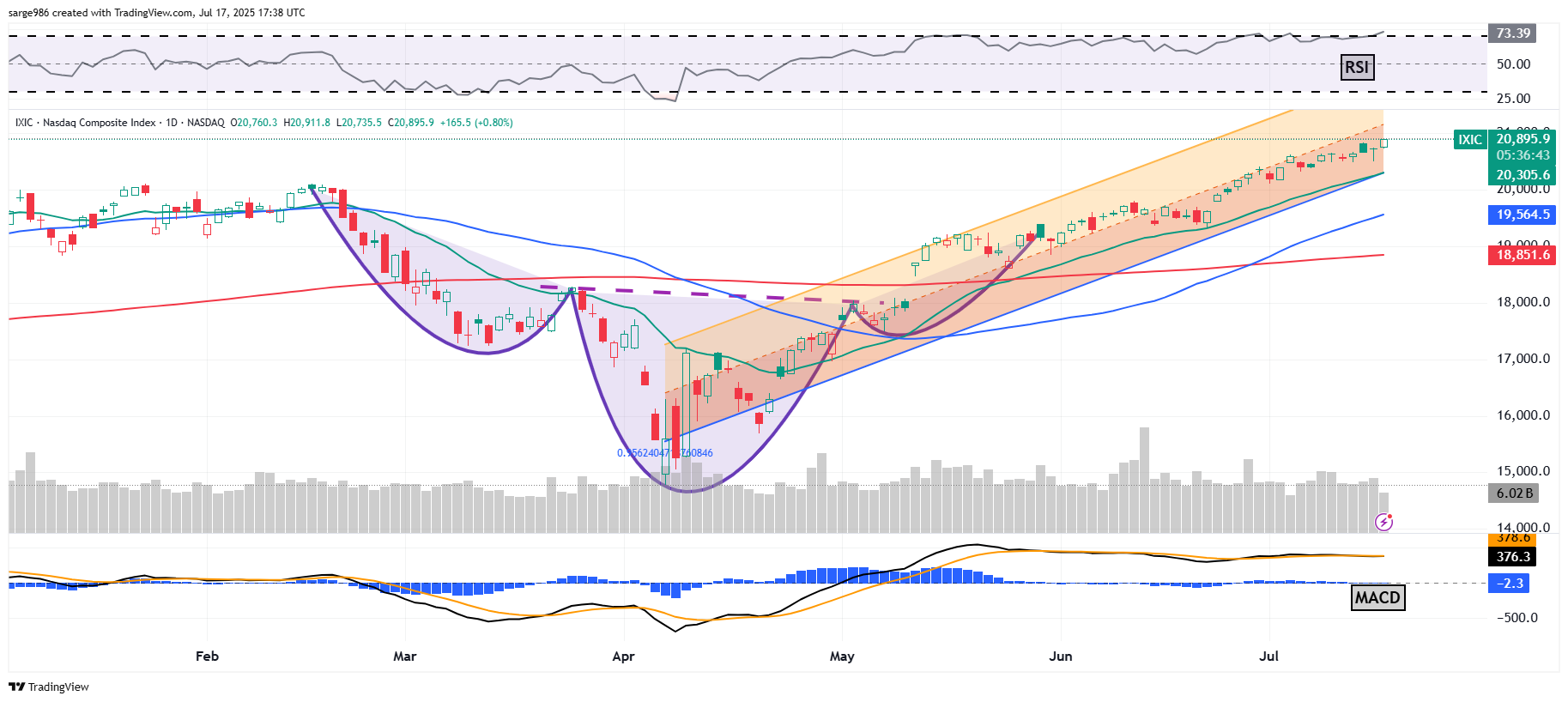The width and height of the screenshot is (1568, 702).
Task: Click the bar countdown timer 05:36:43
Action: [x=1523, y=155]
